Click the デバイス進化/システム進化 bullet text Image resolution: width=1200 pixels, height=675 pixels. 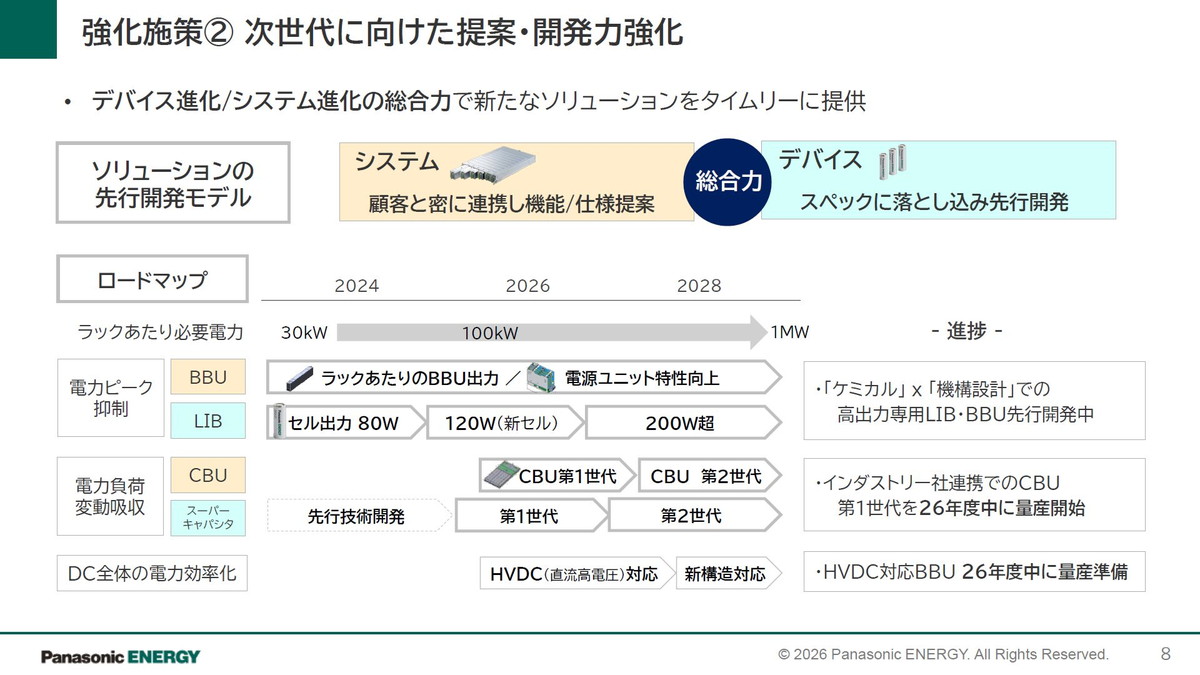pos(478,101)
